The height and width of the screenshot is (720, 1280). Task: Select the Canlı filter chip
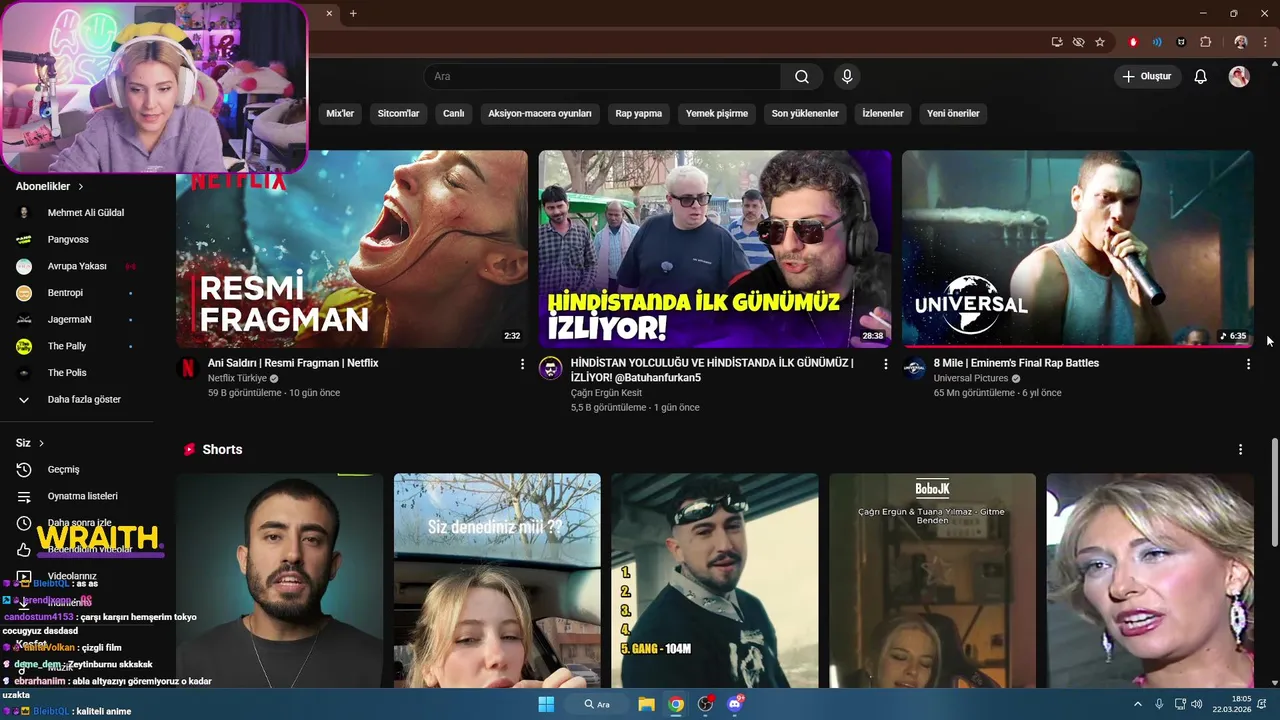tap(454, 114)
